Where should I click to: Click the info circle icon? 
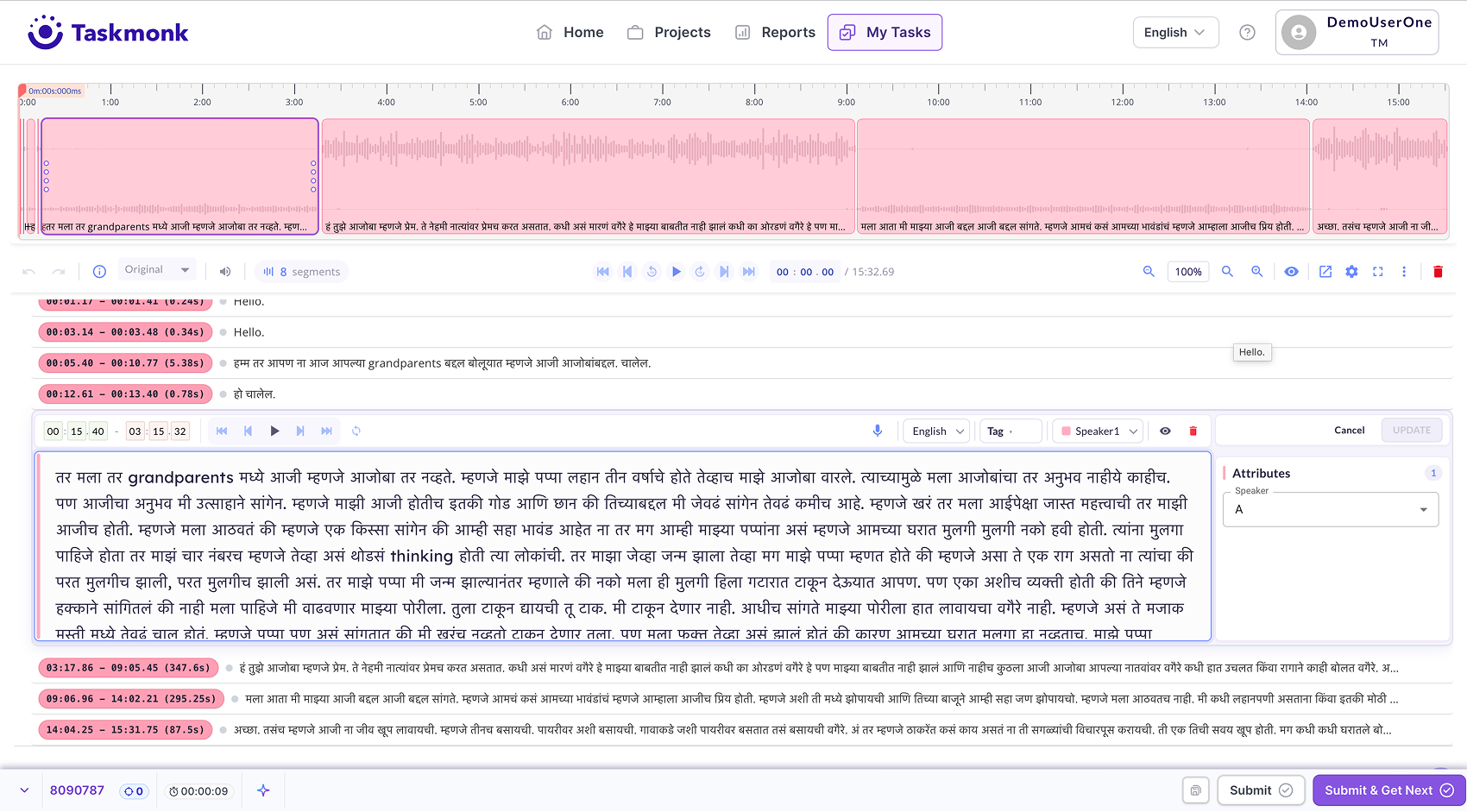tap(99, 271)
